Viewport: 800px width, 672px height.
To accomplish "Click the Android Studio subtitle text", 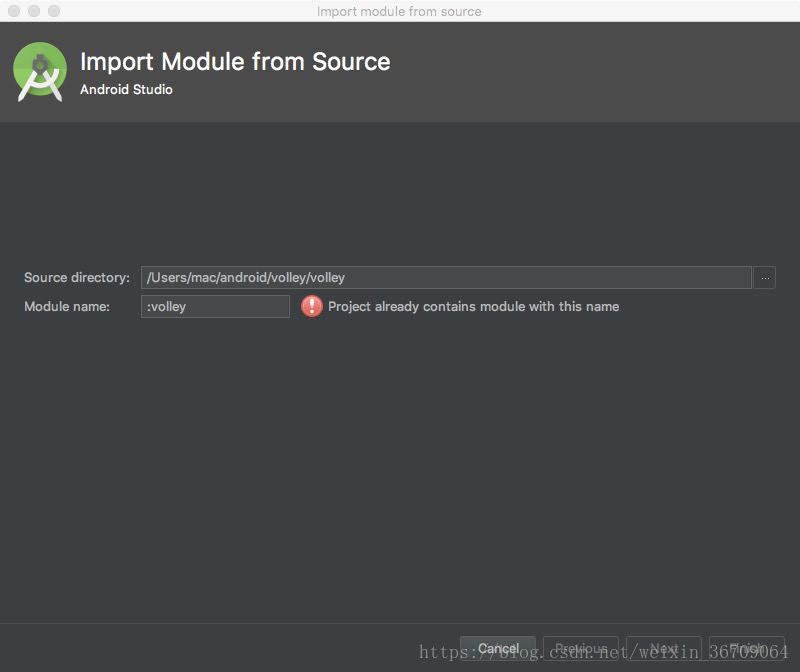I will coord(127,89).
